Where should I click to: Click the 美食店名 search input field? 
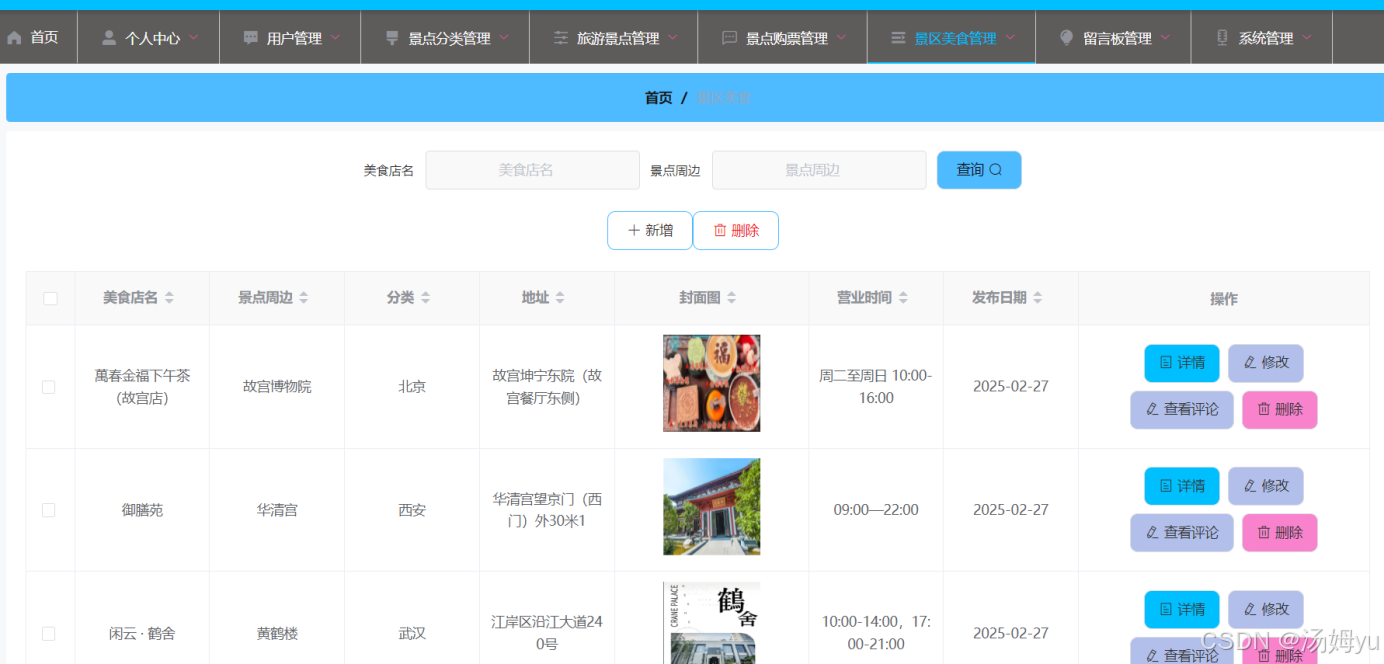pos(532,170)
